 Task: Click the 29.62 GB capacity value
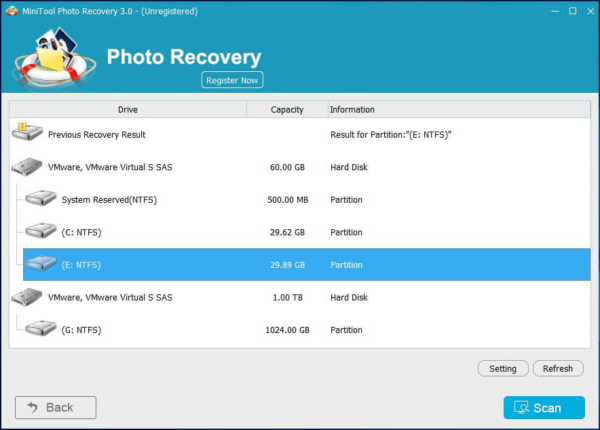coord(287,232)
